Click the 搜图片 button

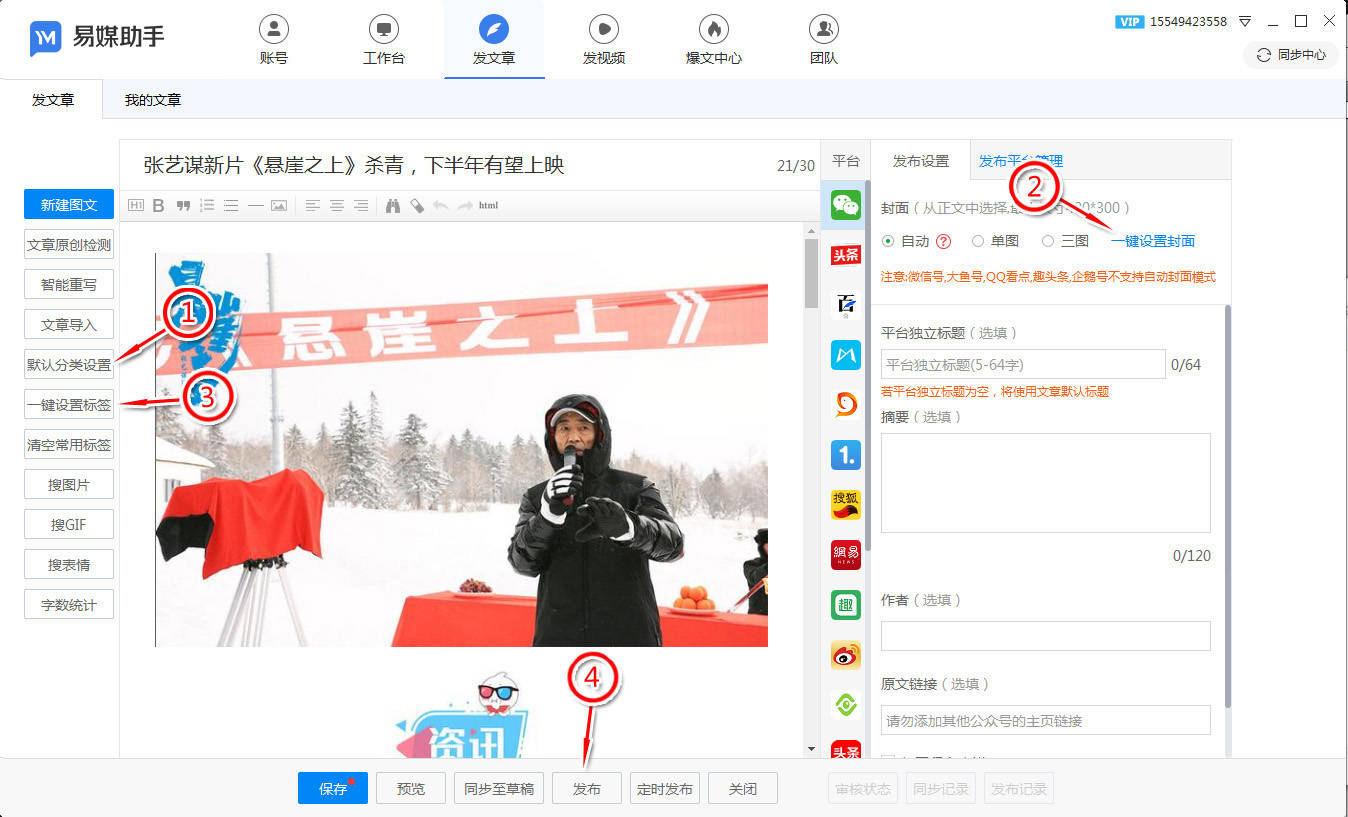tap(69, 485)
